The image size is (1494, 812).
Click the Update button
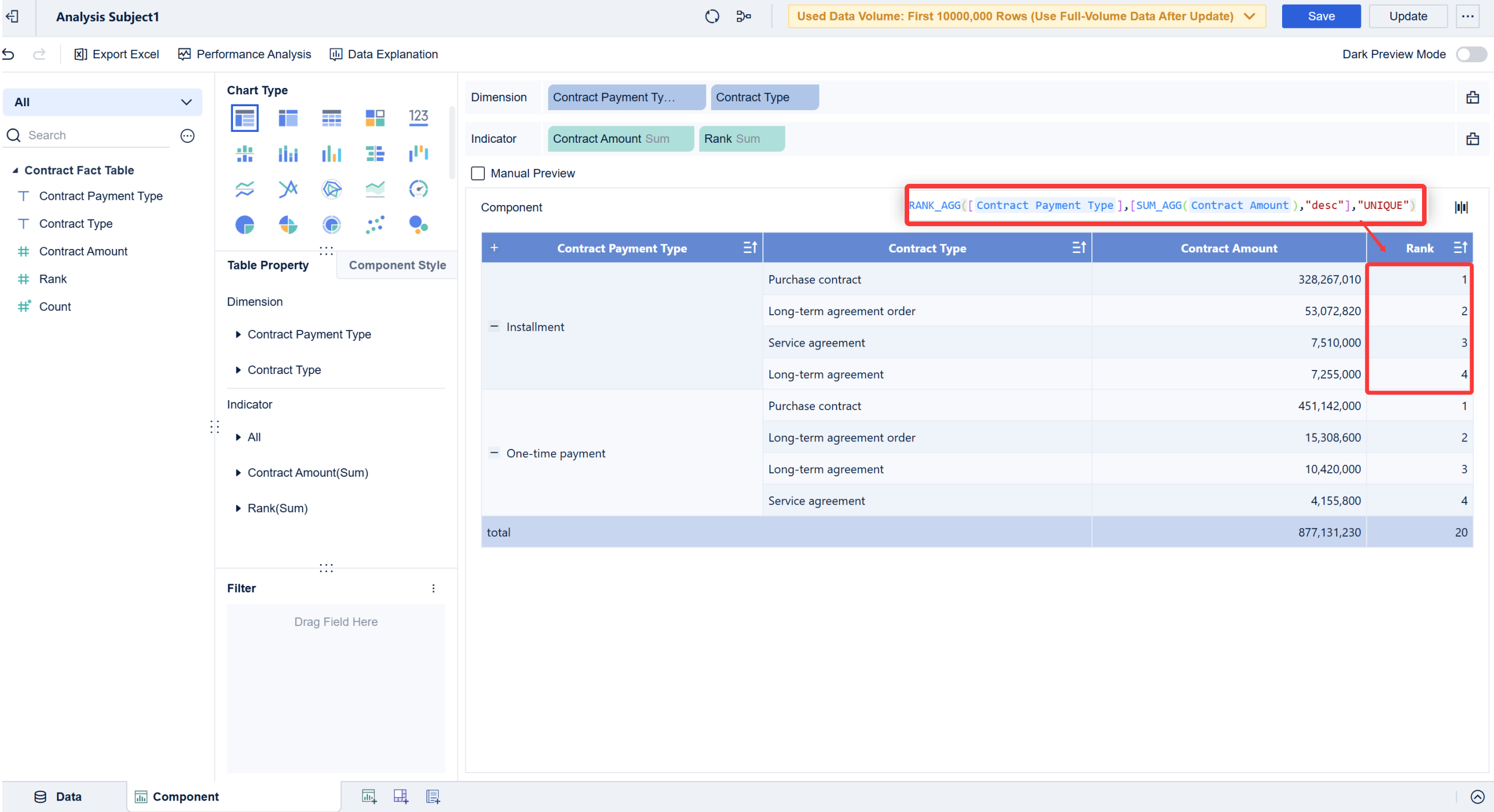pyautogui.click(x=1408, y=16)
